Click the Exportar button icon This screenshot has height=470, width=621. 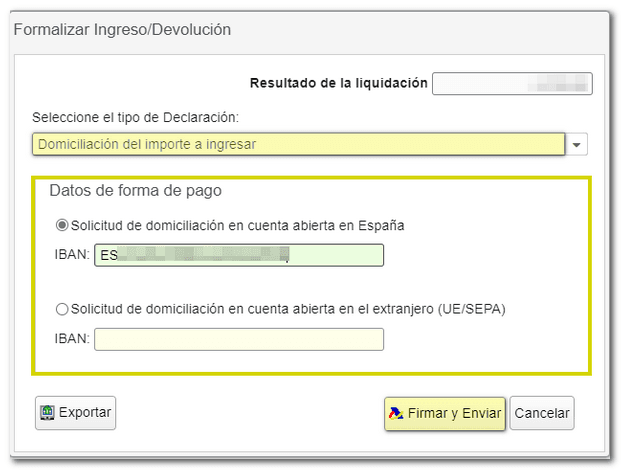[47, 413]
